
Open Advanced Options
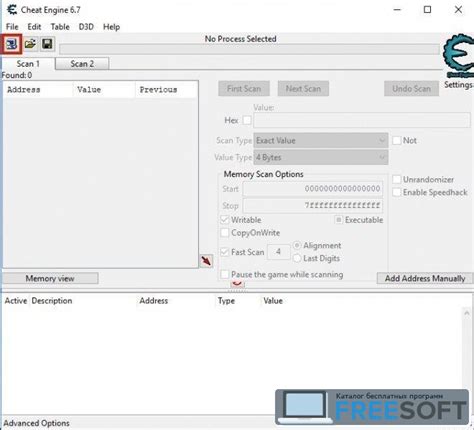[37, 423]
